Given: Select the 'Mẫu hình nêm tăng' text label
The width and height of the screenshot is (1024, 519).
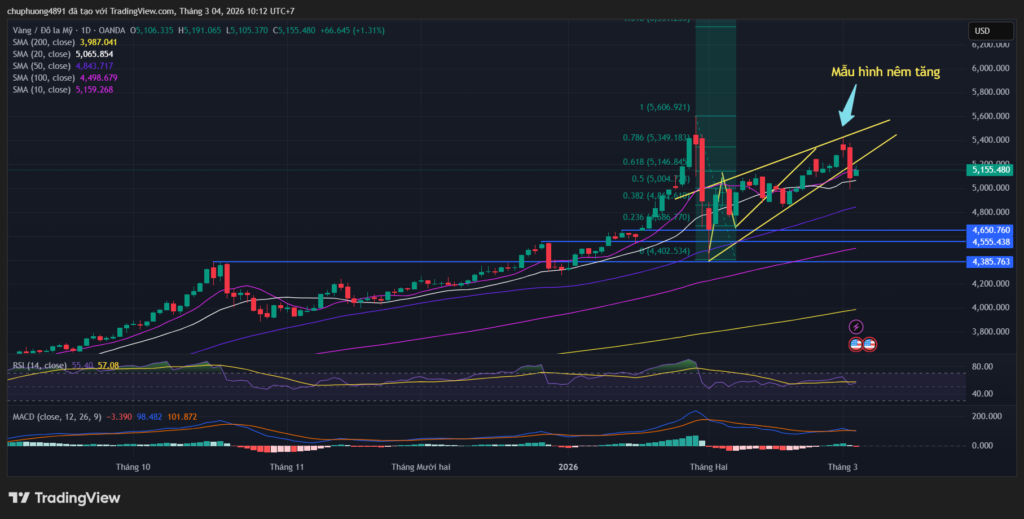Looking at the screenshot, I should tap(885, 72).
